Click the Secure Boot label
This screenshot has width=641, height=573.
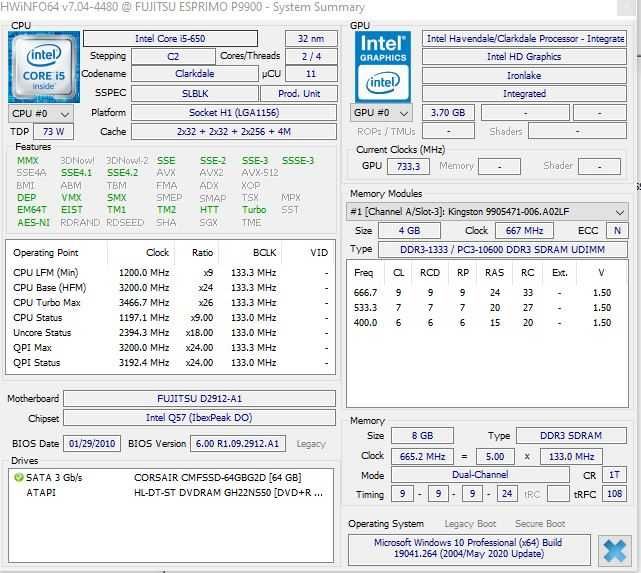[540, 524]
